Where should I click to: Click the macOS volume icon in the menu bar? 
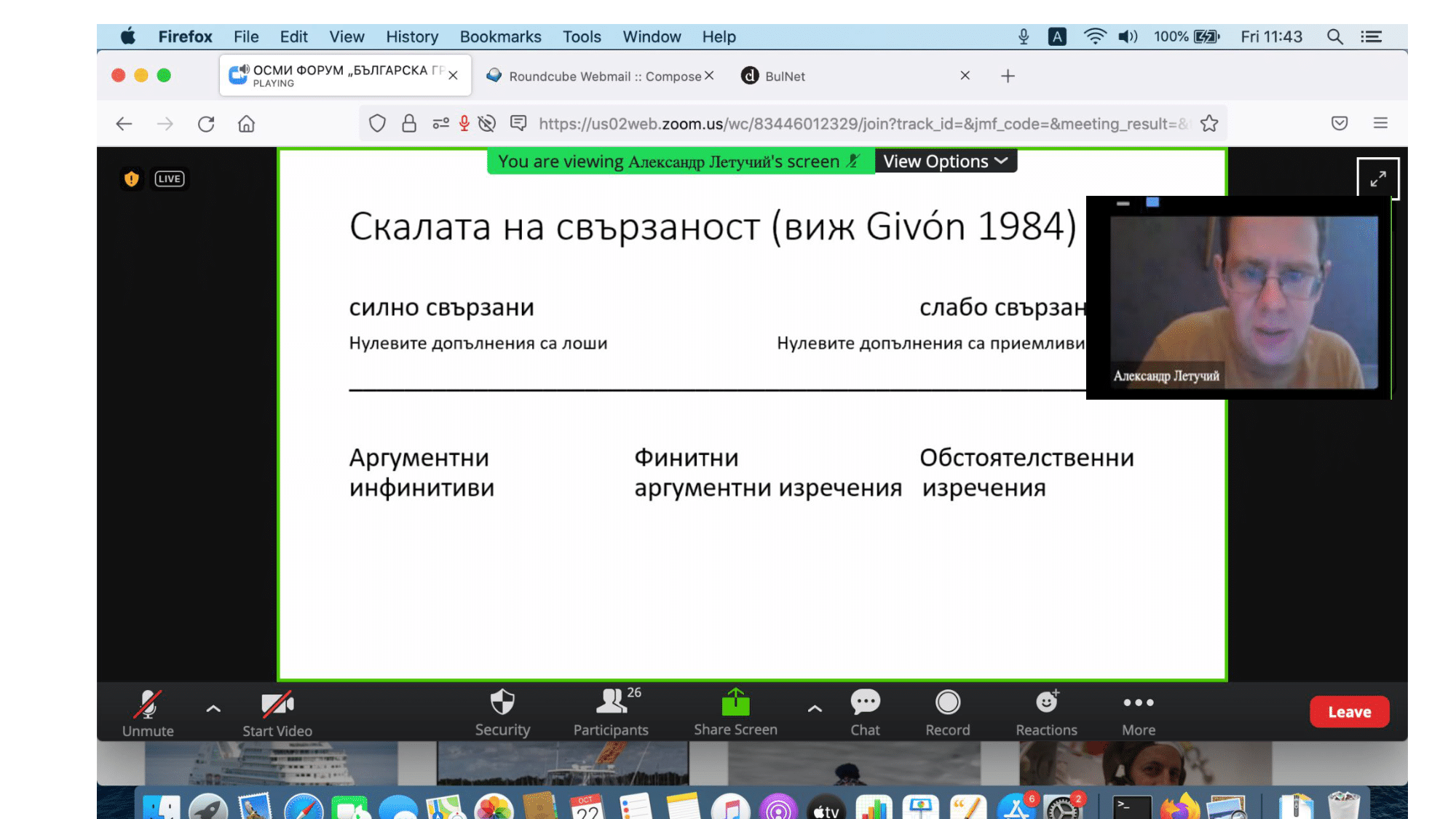[1127, 36]
